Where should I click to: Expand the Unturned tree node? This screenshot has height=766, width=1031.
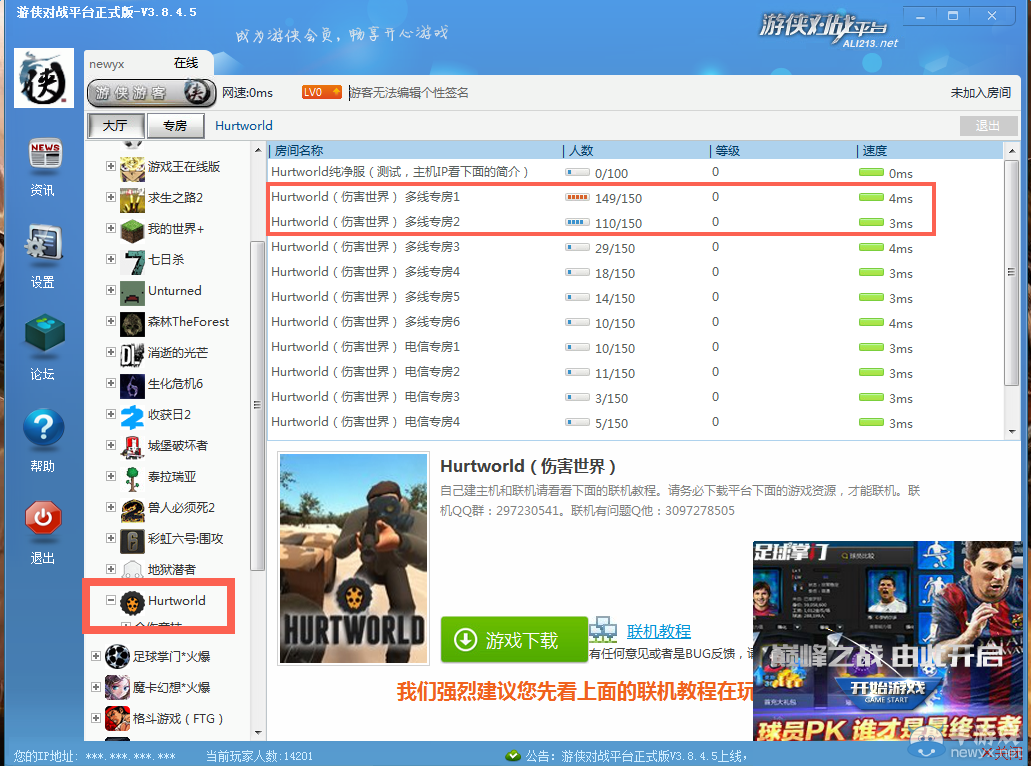(110, 290)
